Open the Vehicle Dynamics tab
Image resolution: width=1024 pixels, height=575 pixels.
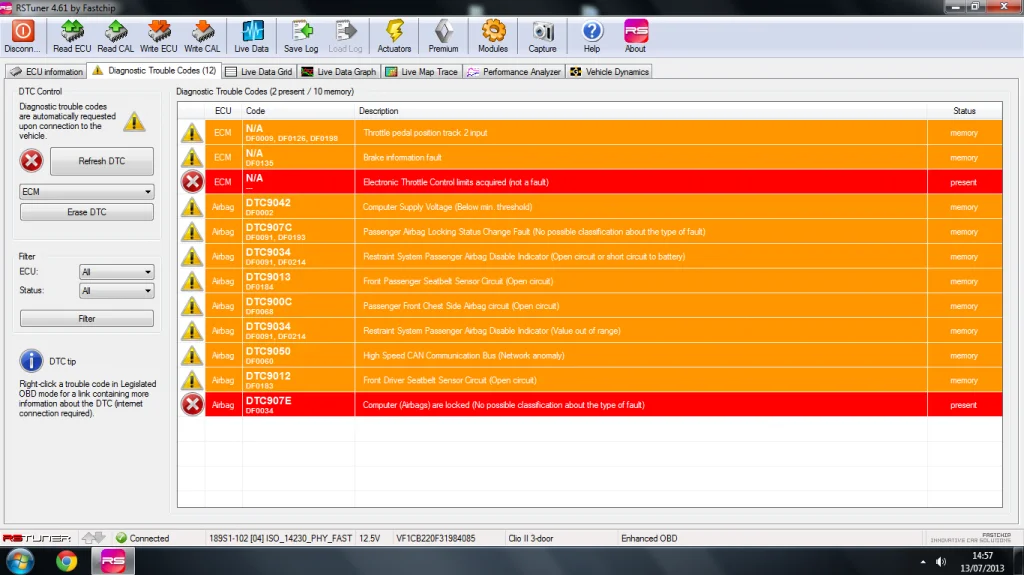609,72
